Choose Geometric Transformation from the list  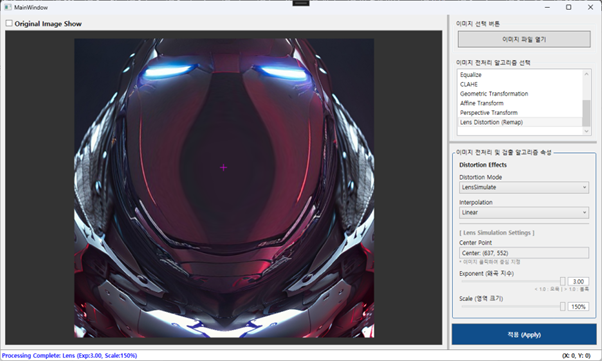tap(519, 94)
